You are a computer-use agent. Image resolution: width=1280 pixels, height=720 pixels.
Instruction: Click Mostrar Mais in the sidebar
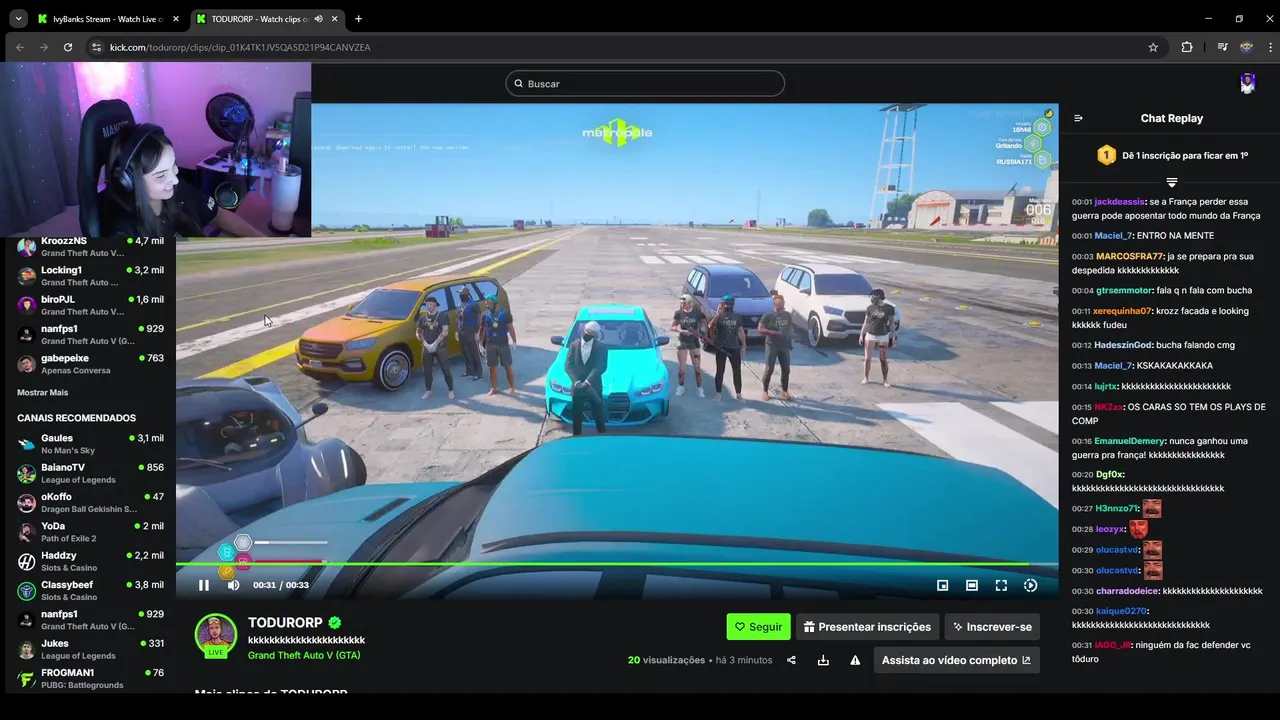coord(43,392)
